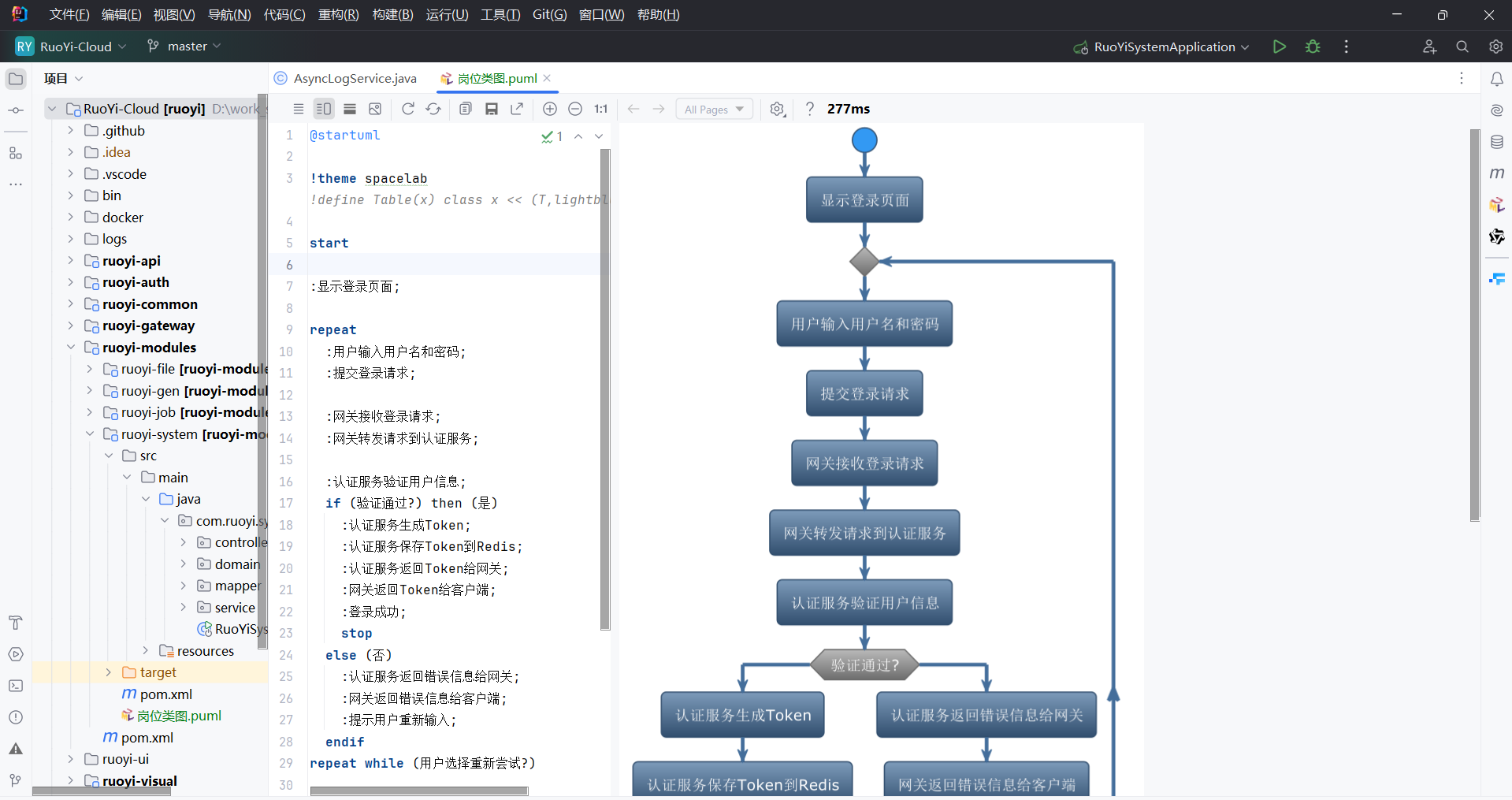Save the rendered diagram to file
1512x800 pixels.
tap(492, 109)
